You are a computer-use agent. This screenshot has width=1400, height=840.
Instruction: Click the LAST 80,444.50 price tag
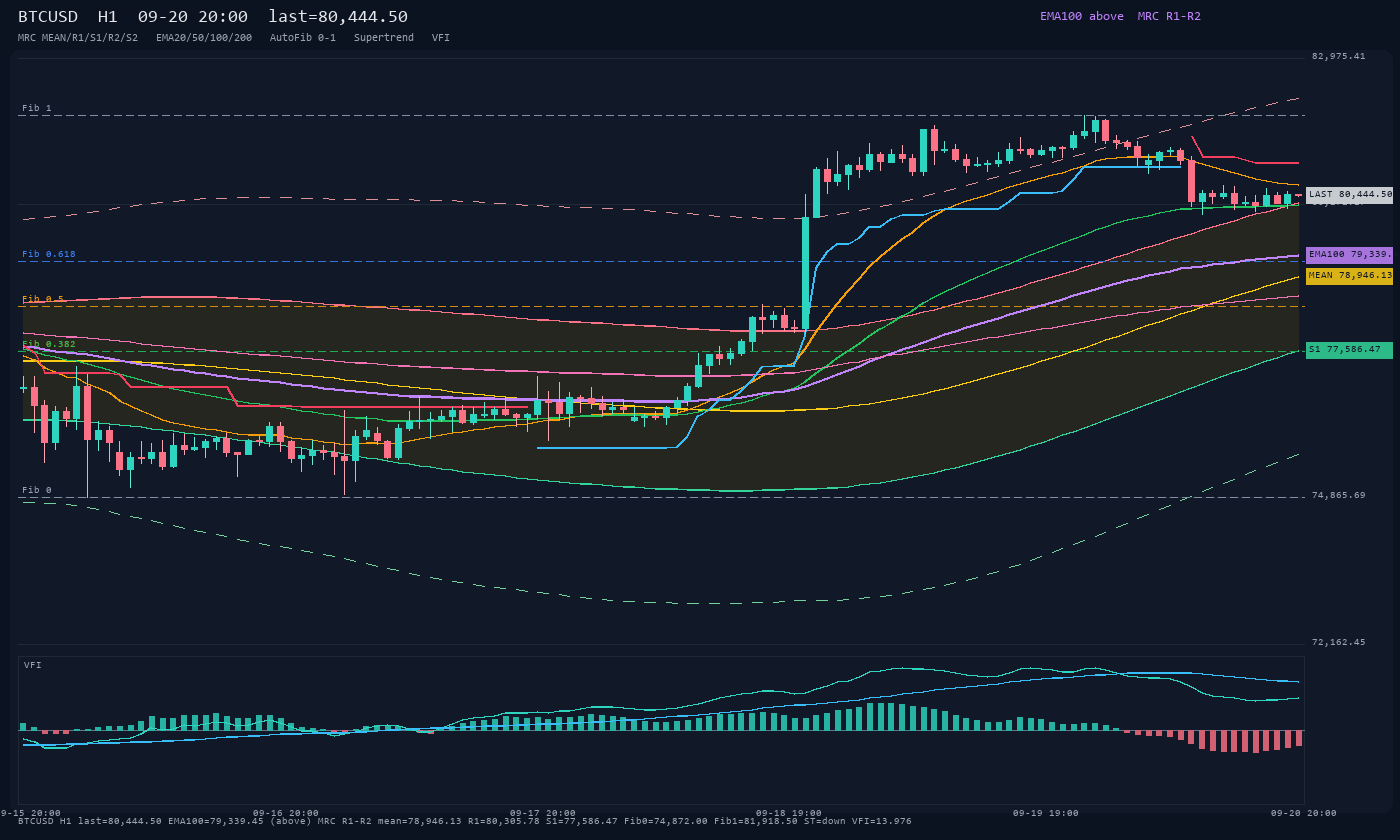pyautogui.click(x=1349, y=195)
